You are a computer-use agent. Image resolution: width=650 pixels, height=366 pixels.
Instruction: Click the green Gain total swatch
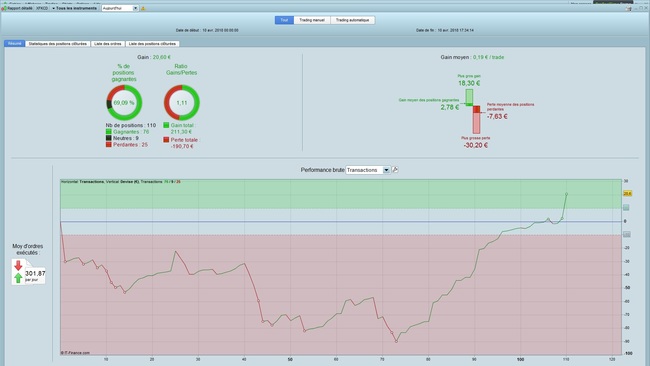[166, 125]
